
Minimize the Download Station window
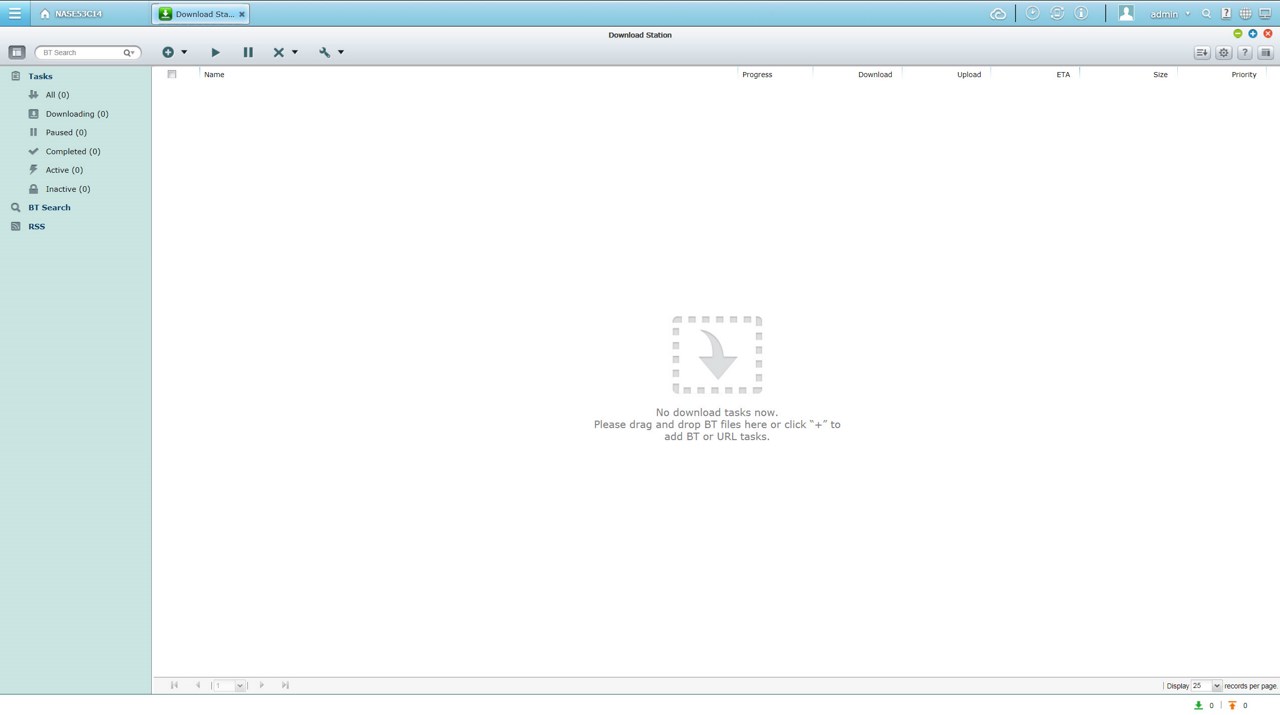pyautogui.click(x=1238, y=34)
